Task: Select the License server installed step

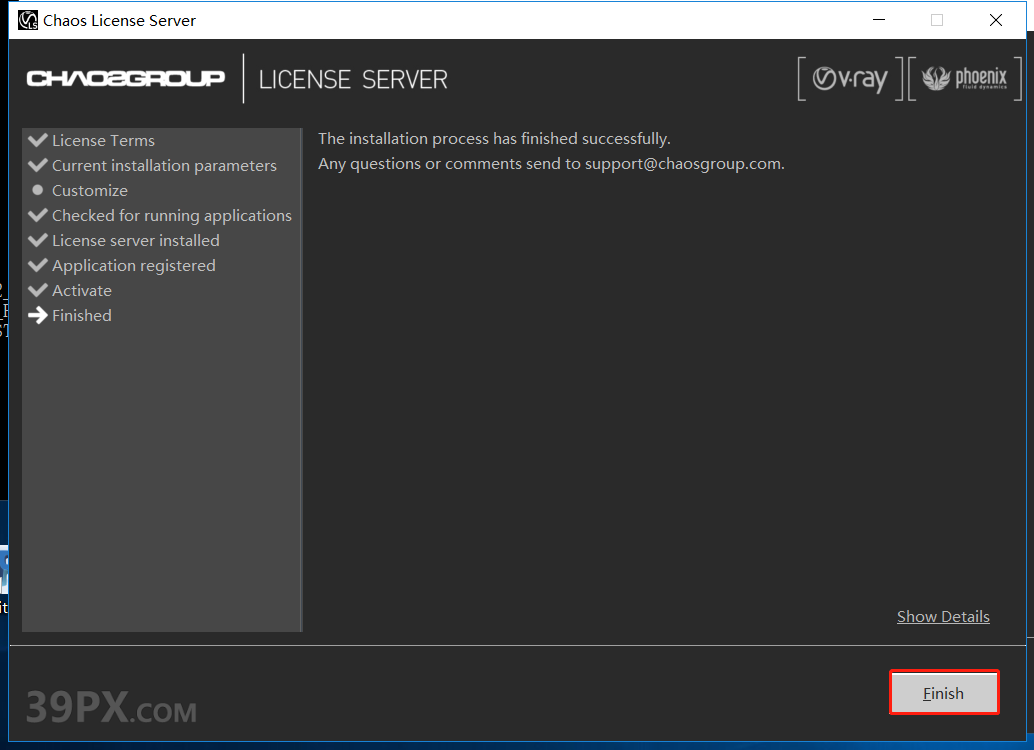Action: 136,241
